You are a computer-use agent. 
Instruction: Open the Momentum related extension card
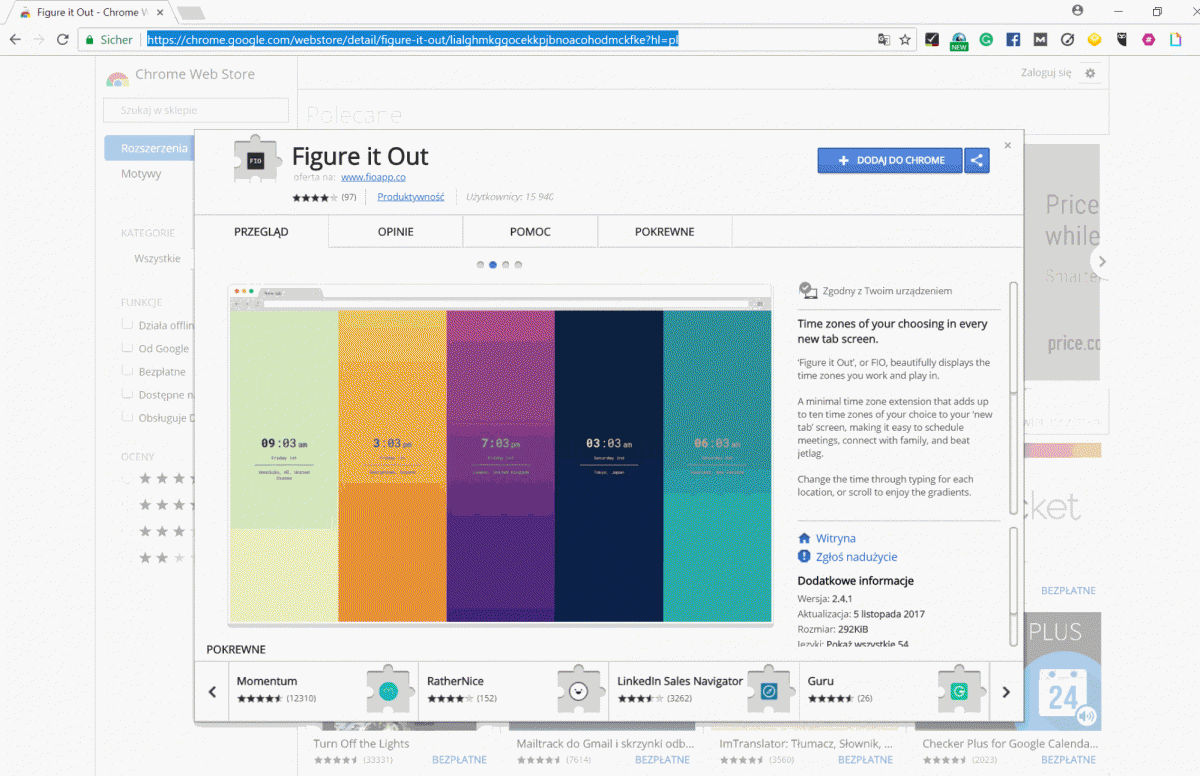[x=323, y=691]
